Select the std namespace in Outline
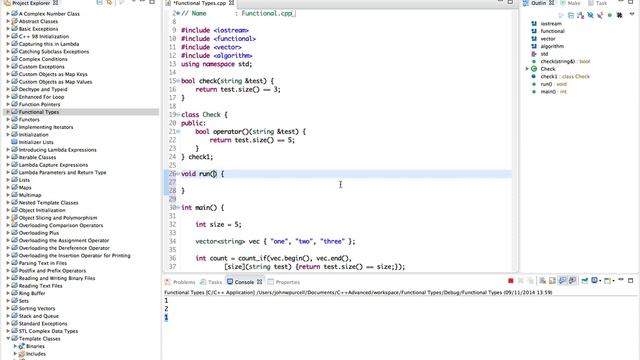 click(x=544, y=54)
